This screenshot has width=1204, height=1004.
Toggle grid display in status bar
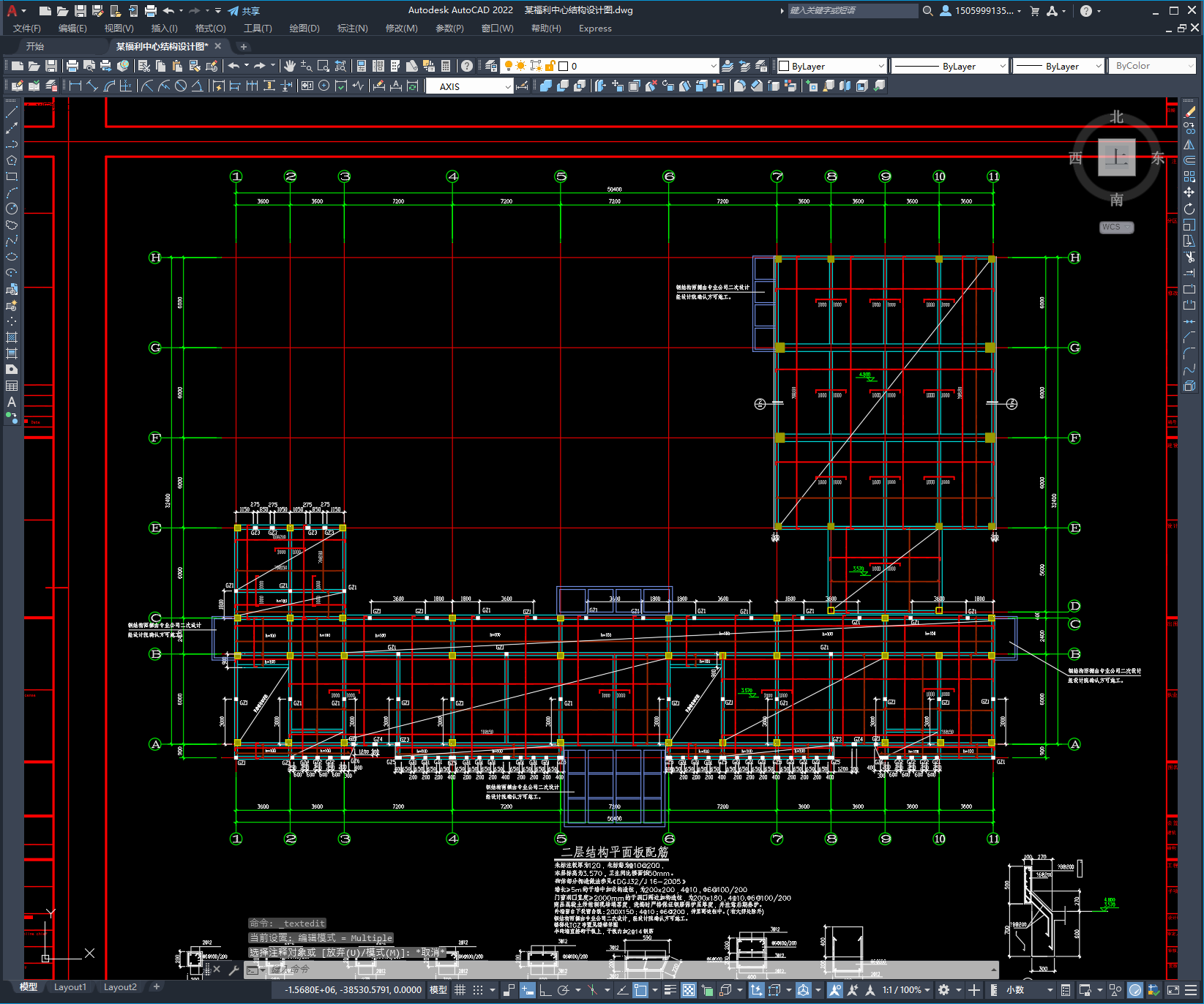[x=460, y=989]
